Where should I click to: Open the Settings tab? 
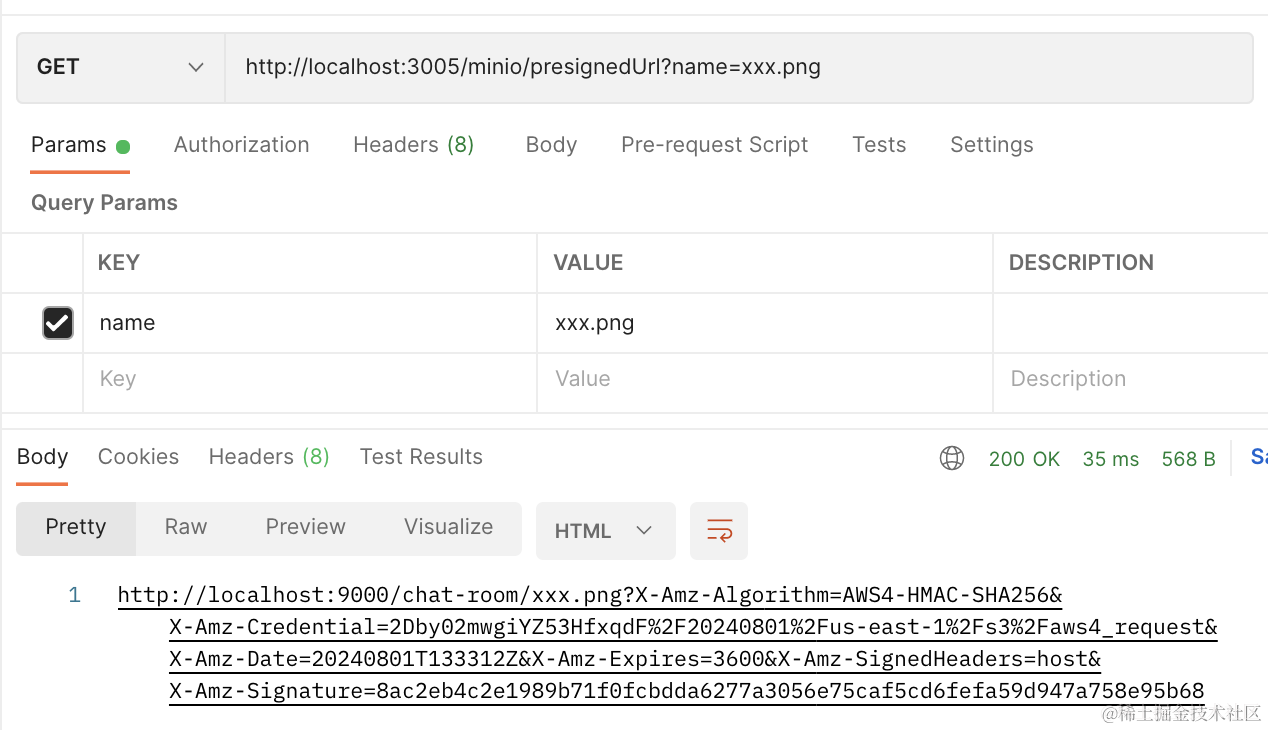pos(991,145)
